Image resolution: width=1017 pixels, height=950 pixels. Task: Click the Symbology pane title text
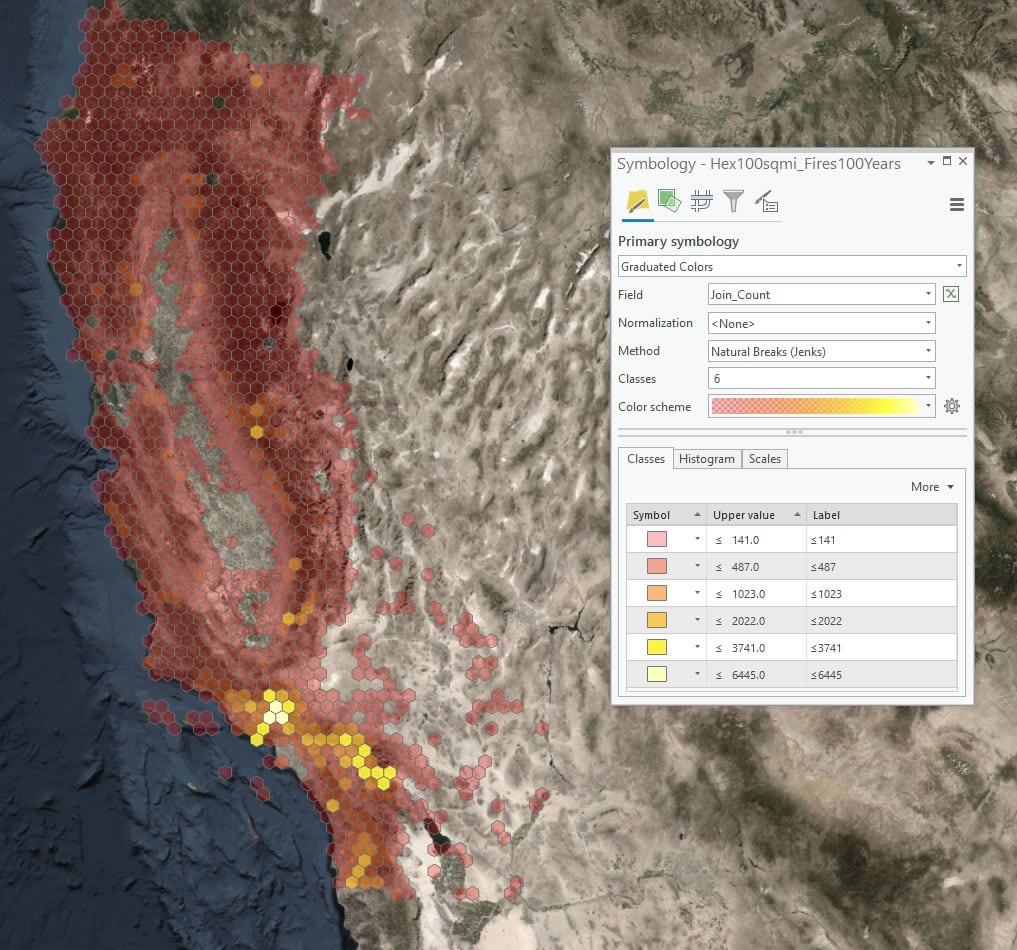pos(758,163)
